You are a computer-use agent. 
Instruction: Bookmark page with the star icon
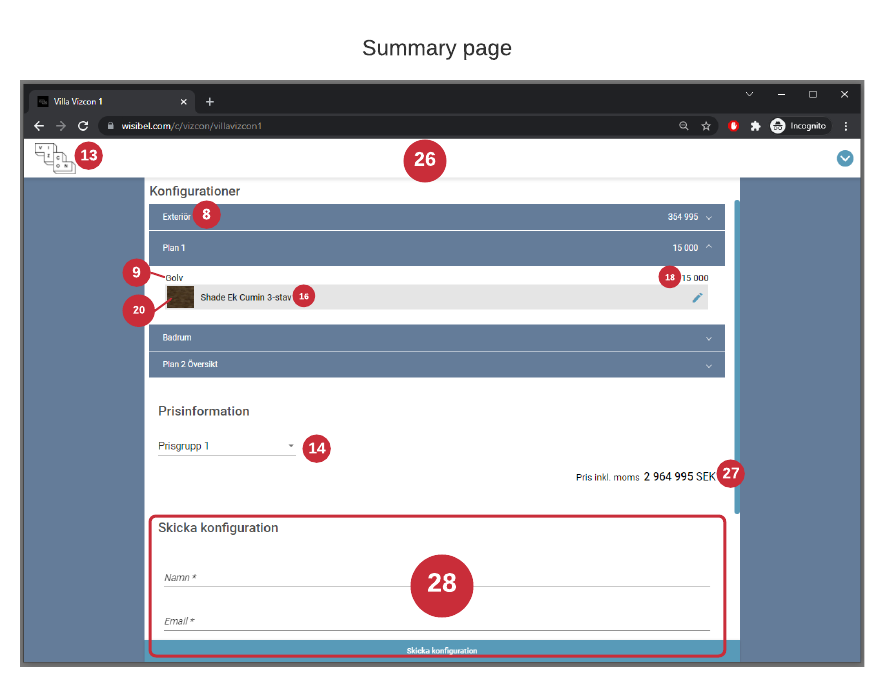coord(706,126)
